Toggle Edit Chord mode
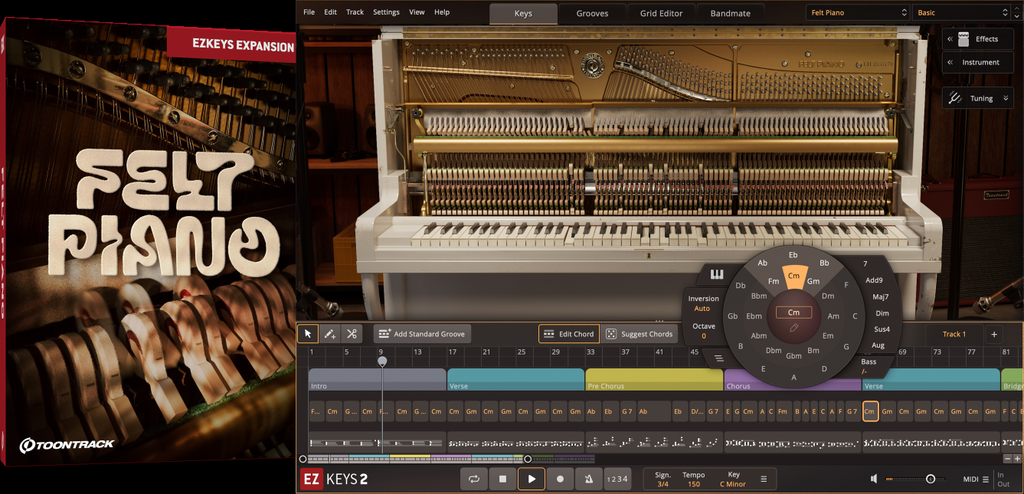1024x494 pixels. 569,334
